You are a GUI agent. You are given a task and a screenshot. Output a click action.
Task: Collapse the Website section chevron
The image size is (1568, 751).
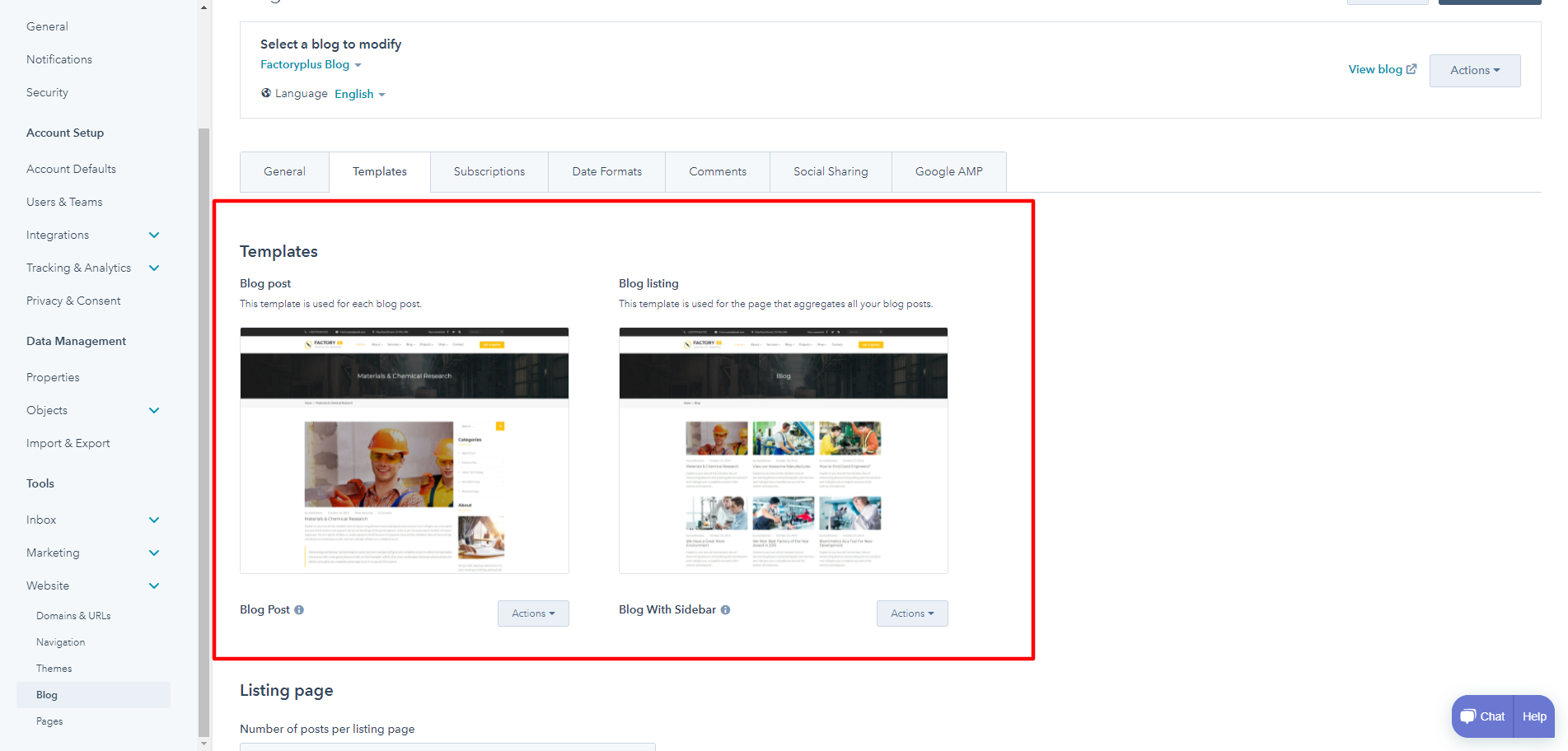click(154, 586)
